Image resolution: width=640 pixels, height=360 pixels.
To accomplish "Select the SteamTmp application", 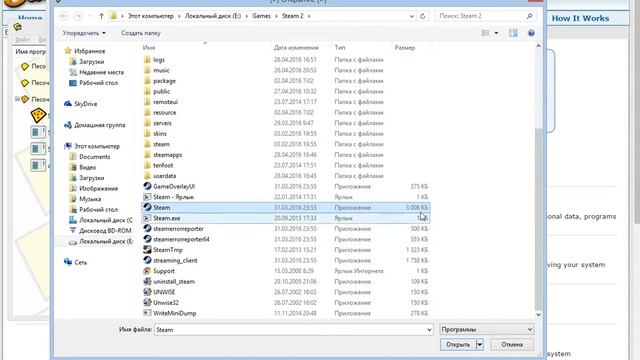I will coord(285,250).
